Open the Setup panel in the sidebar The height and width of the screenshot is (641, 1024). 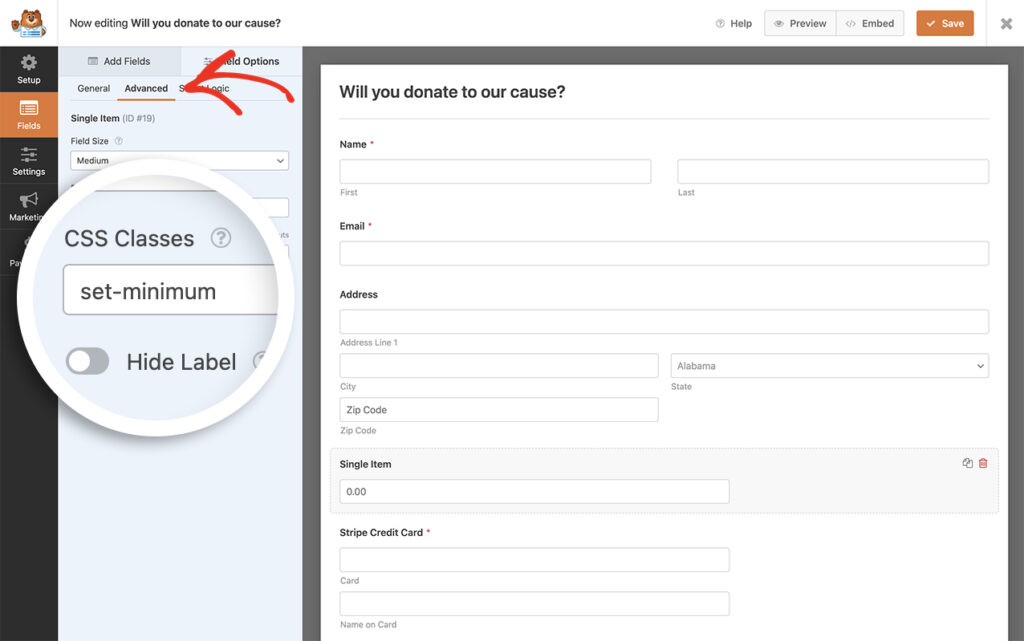click(x=29, y=68)
